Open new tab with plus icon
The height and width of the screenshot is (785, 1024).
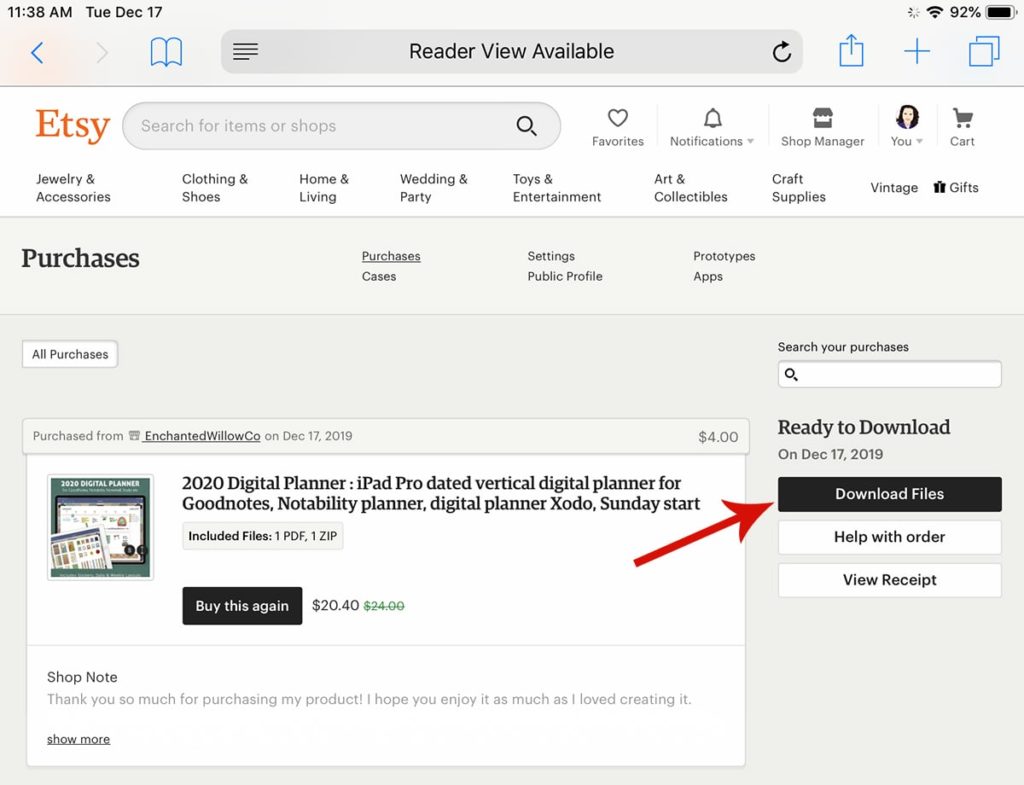point(916,52)
